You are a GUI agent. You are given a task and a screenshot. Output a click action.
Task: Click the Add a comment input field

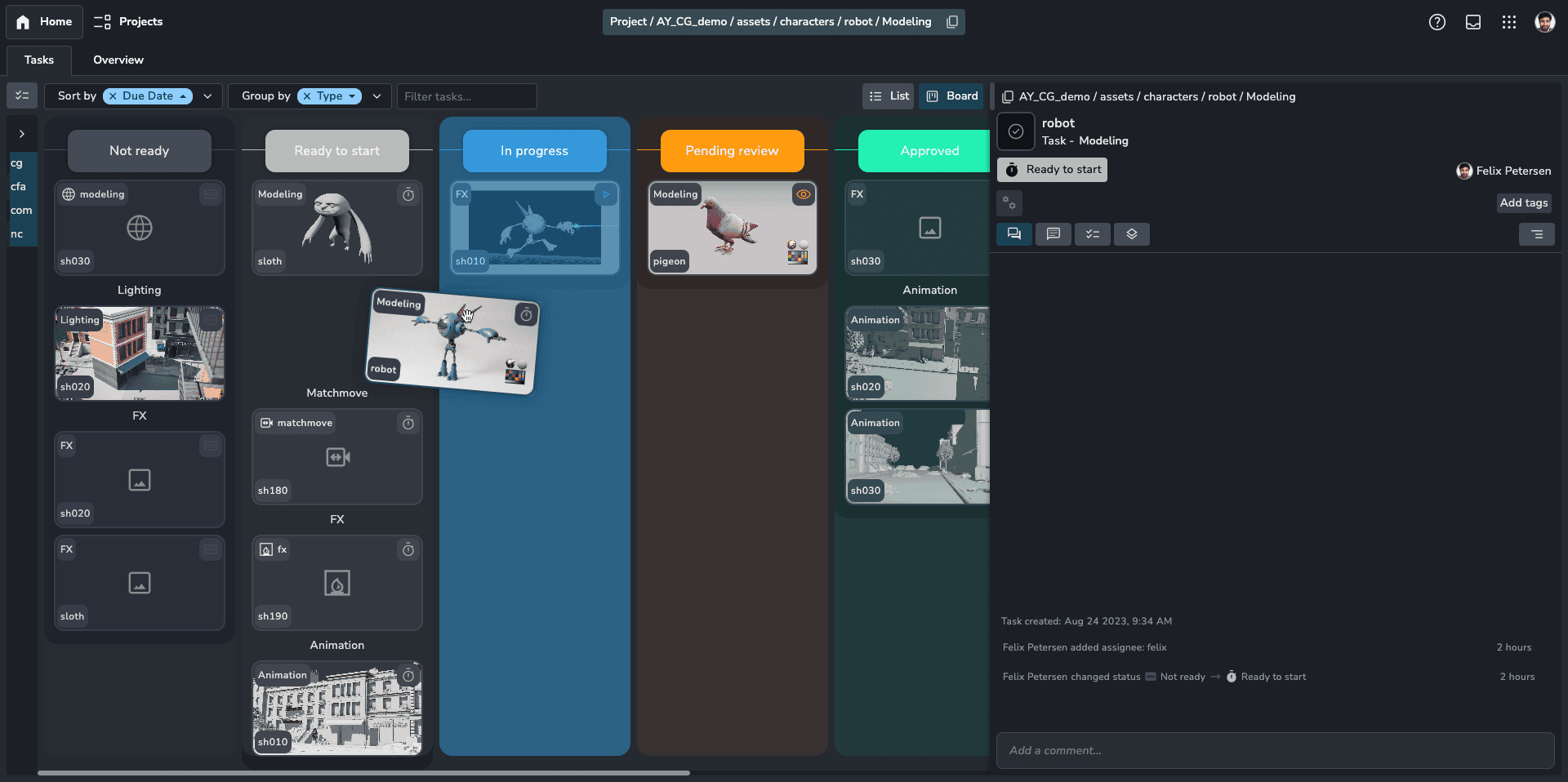pos(1274,750)
